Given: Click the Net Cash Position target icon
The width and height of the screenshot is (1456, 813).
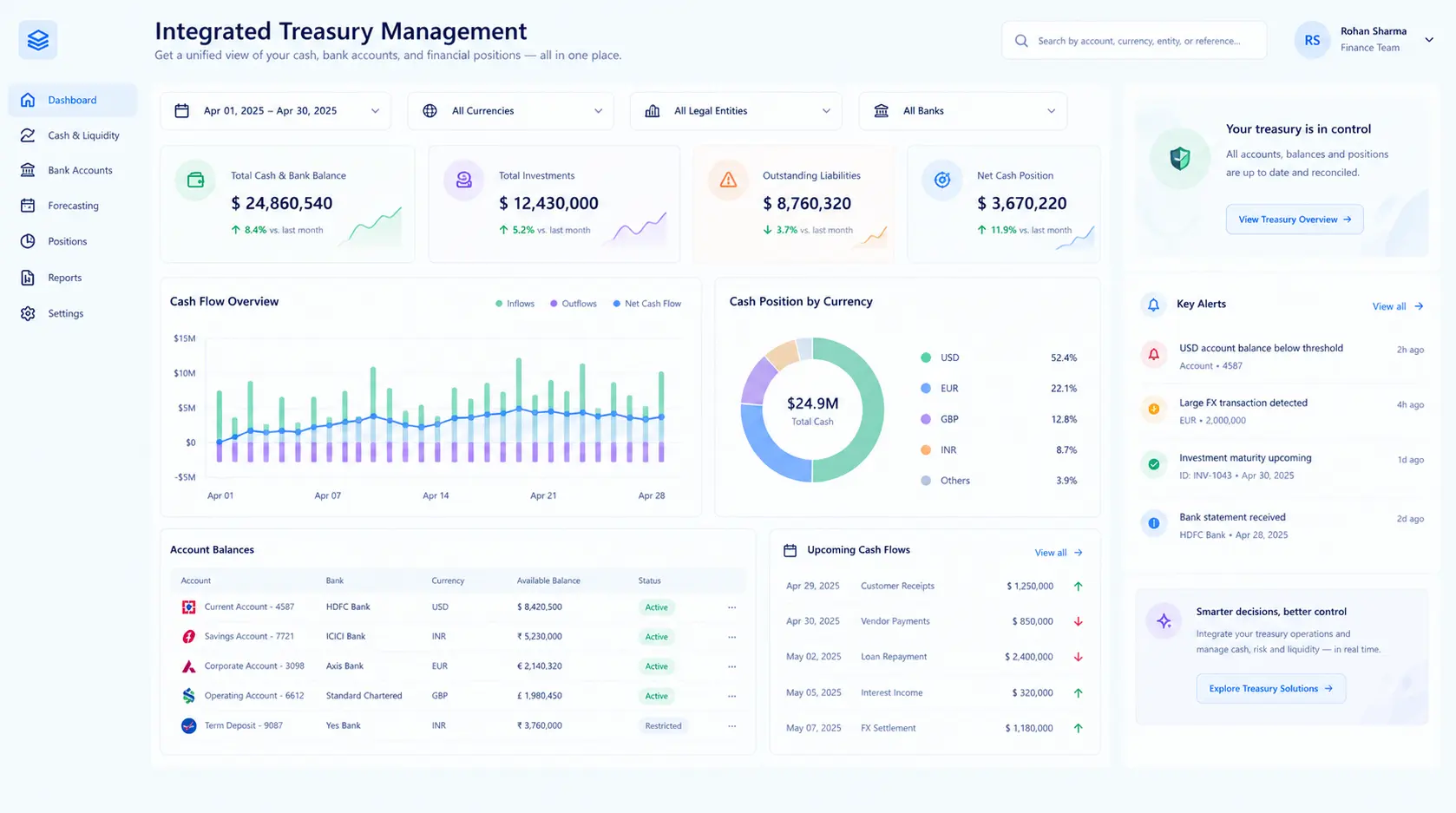Looking at the screenshot, I should tap(942, 180).
